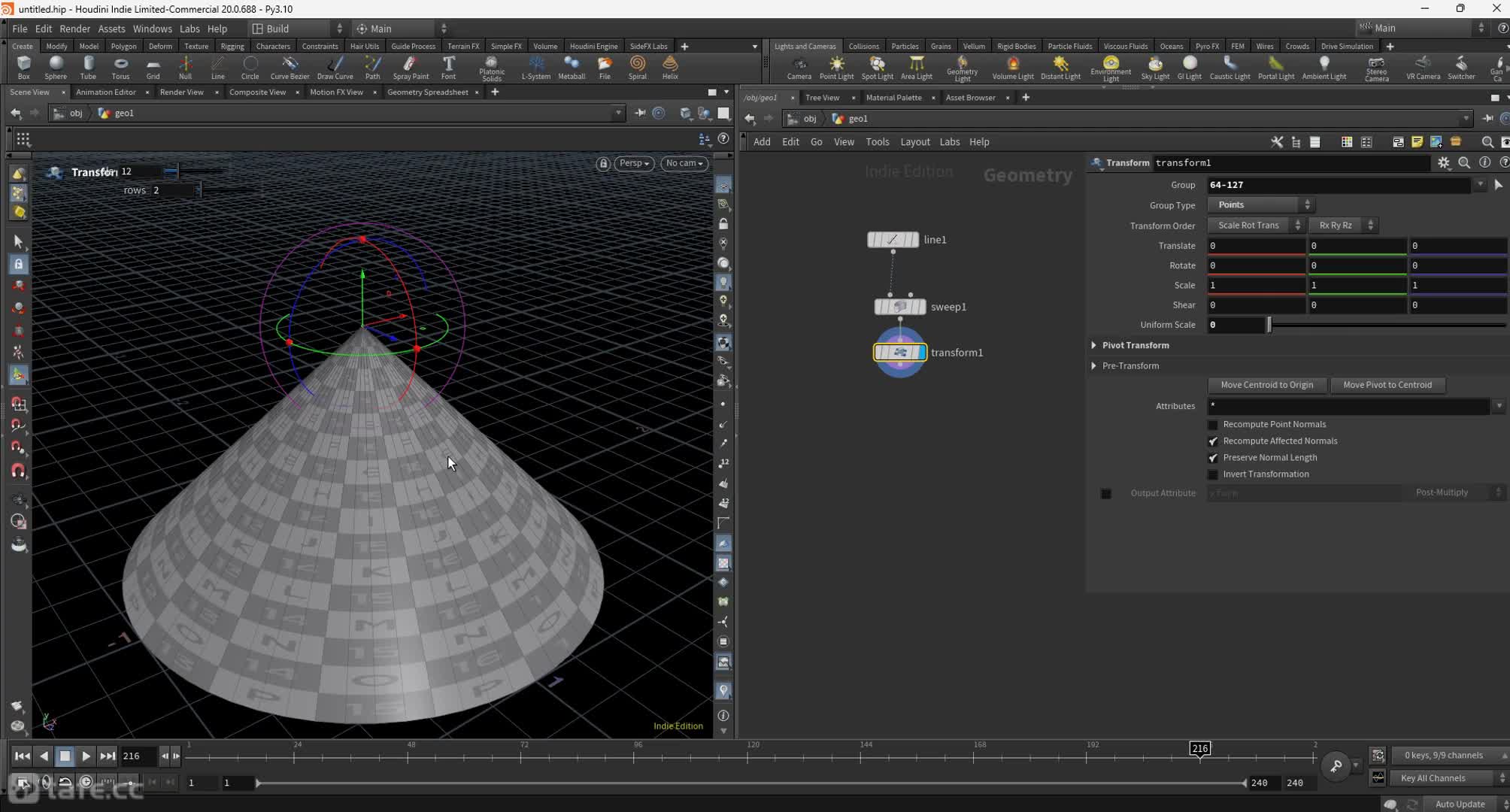Add a Volume Light from the shelf
Viewport: 1510px width, 812px height.
1013,67
